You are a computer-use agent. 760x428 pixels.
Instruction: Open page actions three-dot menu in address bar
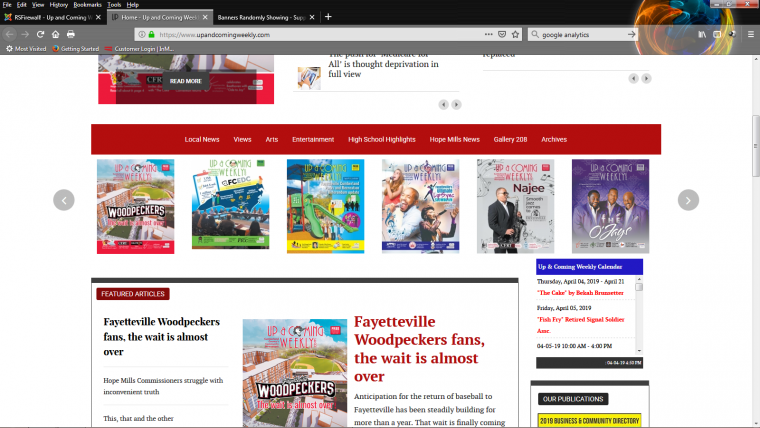(488, 34)
